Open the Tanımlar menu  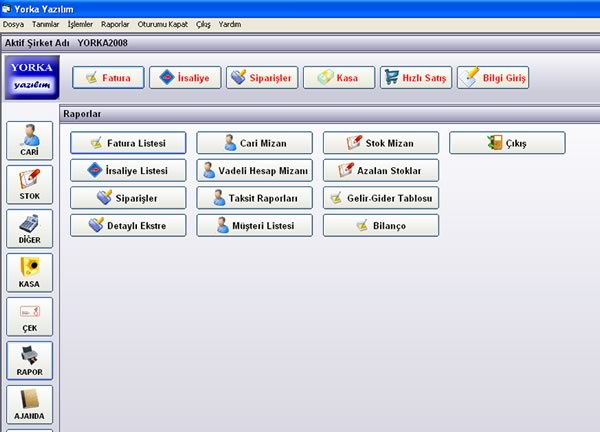point(46,24)
